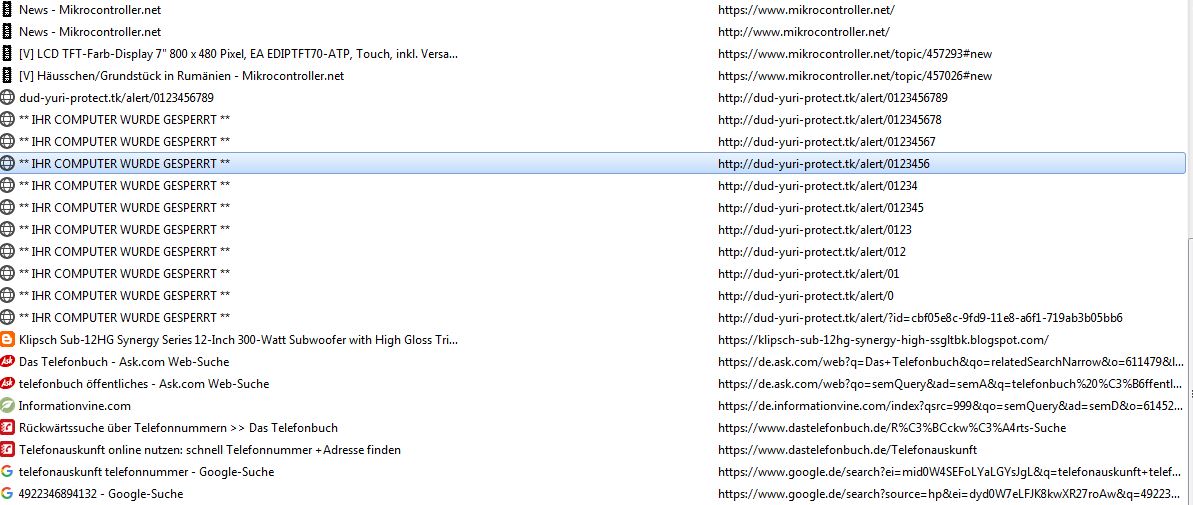The width and height of the screenshot is (1193, 505).
Task: Click the google.de/search?ei=mid0W4SEFoLYaLGYsJgL URL
Action: (x=951, y=472)
